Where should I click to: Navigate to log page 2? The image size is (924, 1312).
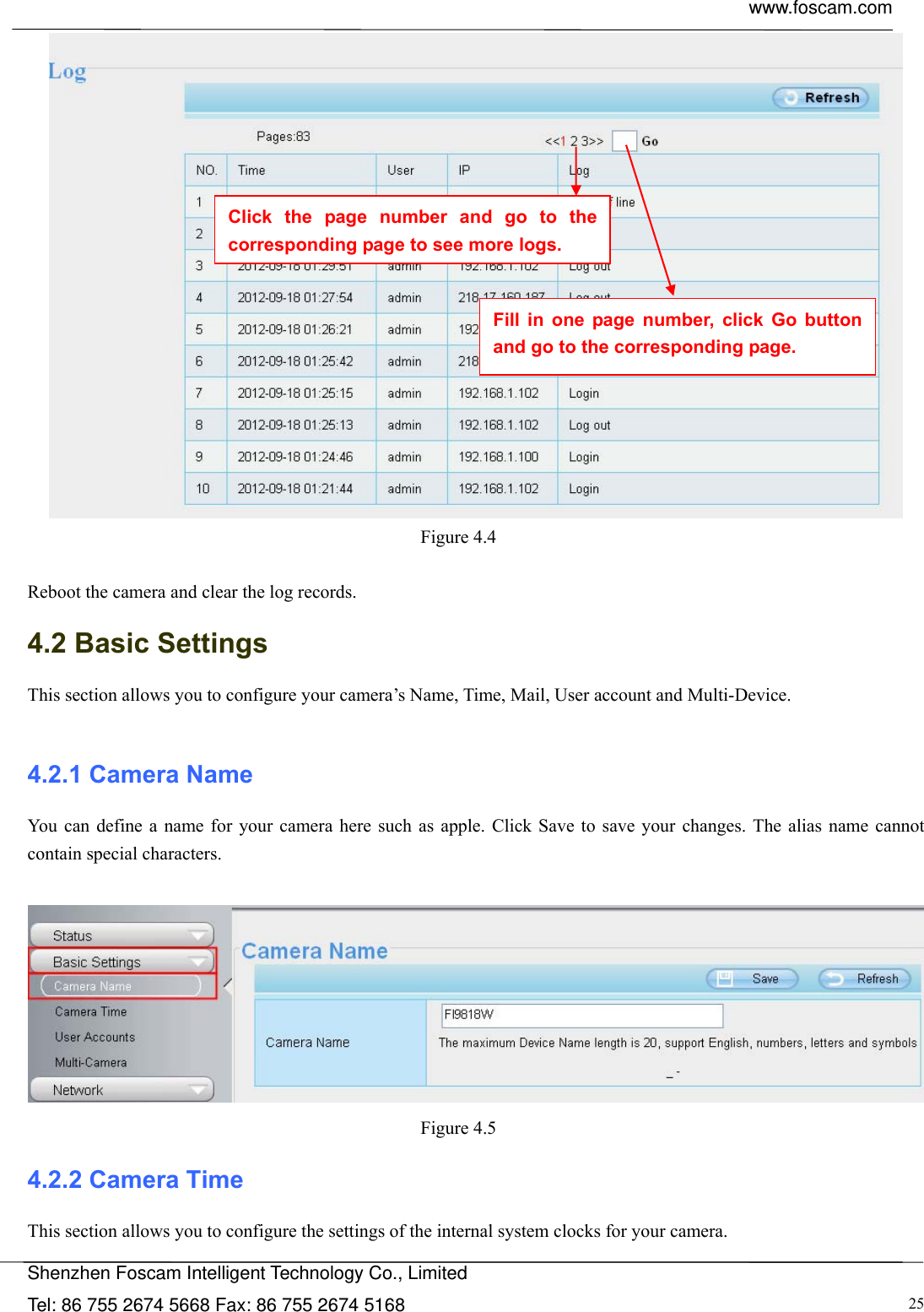coord(574,140)
